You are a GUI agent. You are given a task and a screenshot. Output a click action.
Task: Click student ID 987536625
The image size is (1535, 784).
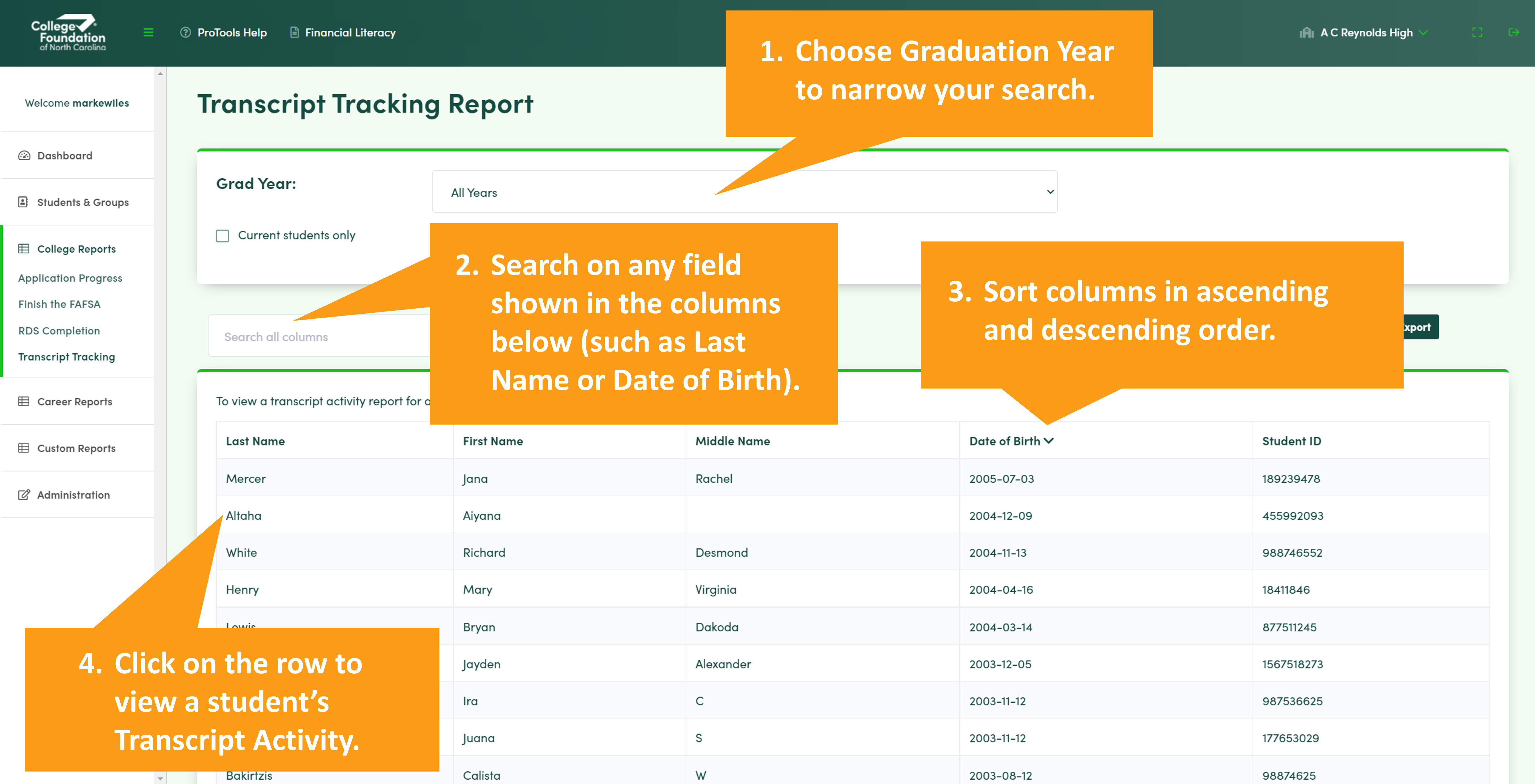[x=1292, y=701]
